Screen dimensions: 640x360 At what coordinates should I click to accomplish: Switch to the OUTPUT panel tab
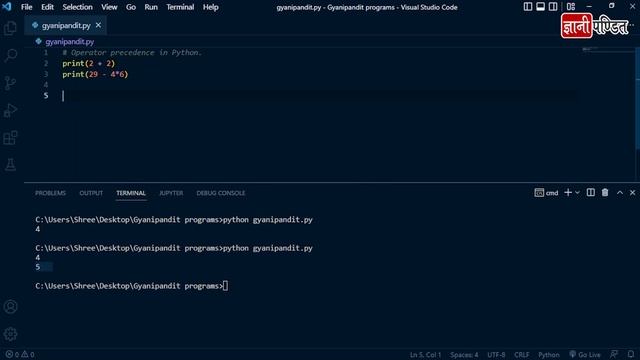pos(91,193)
